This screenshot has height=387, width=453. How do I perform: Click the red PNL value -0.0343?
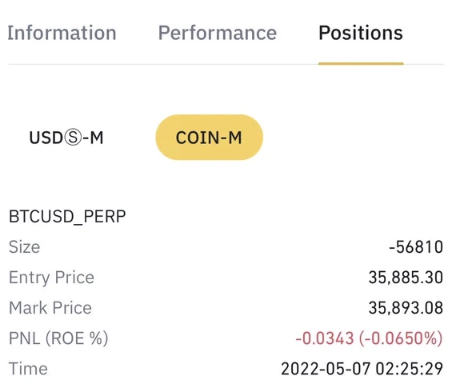[x=325, y=338]
